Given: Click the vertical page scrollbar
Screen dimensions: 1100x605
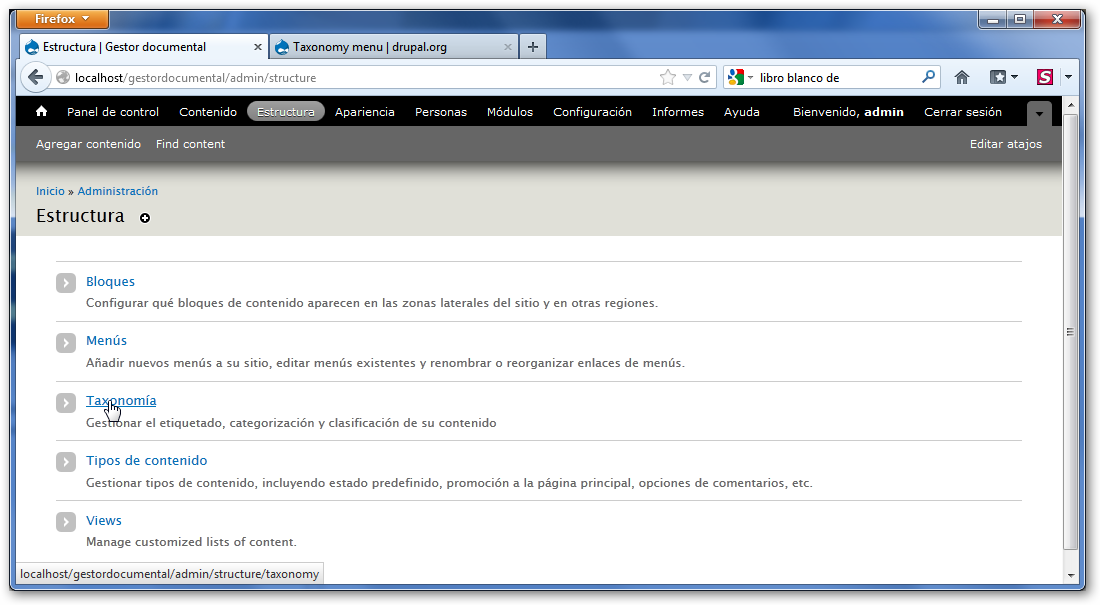Looking at the screenshot, I should [1070, 331].
